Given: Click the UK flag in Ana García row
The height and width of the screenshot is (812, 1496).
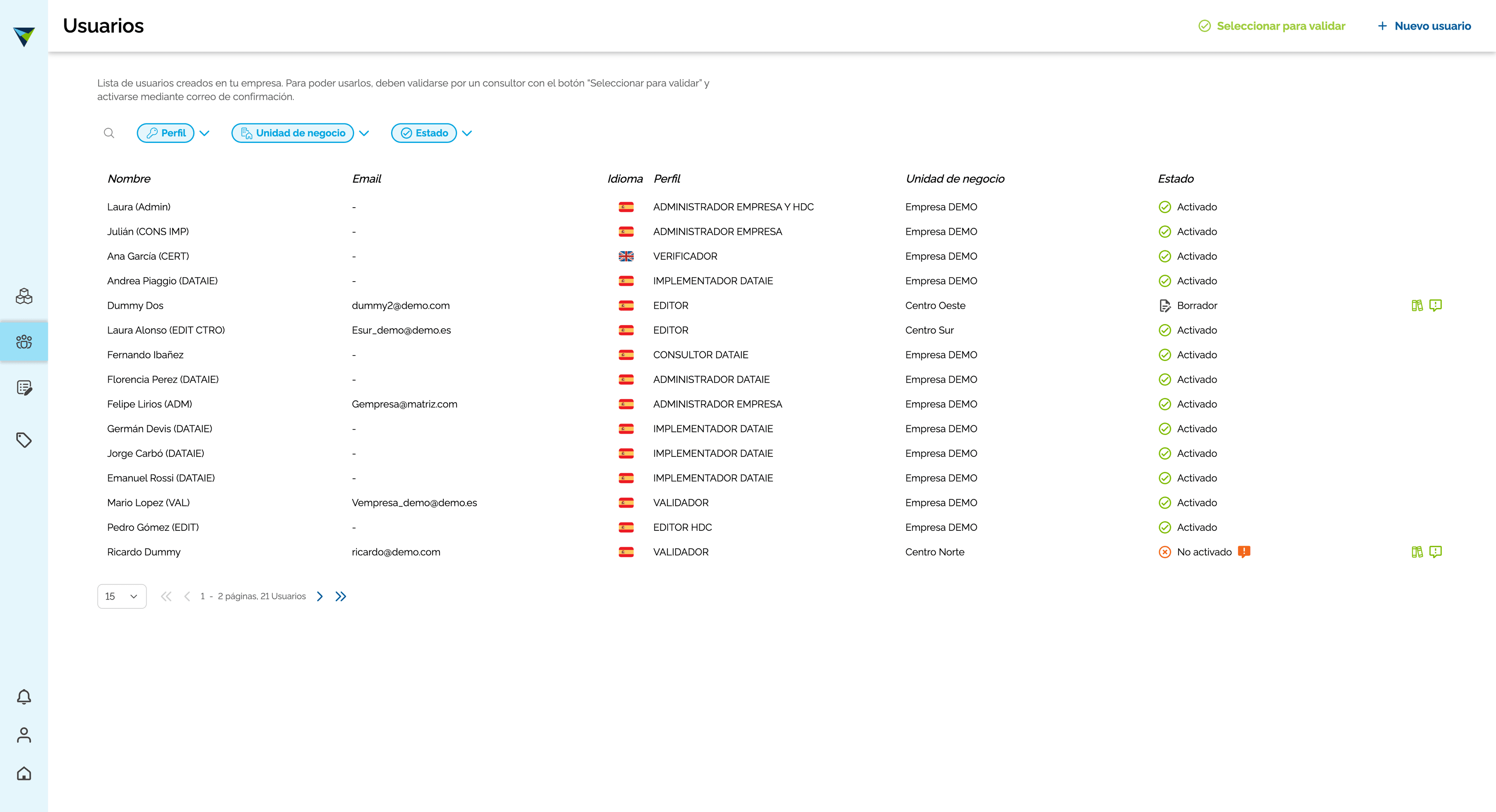Looking at the screenshot, I should pyautogui.click(x=626, y=256).
